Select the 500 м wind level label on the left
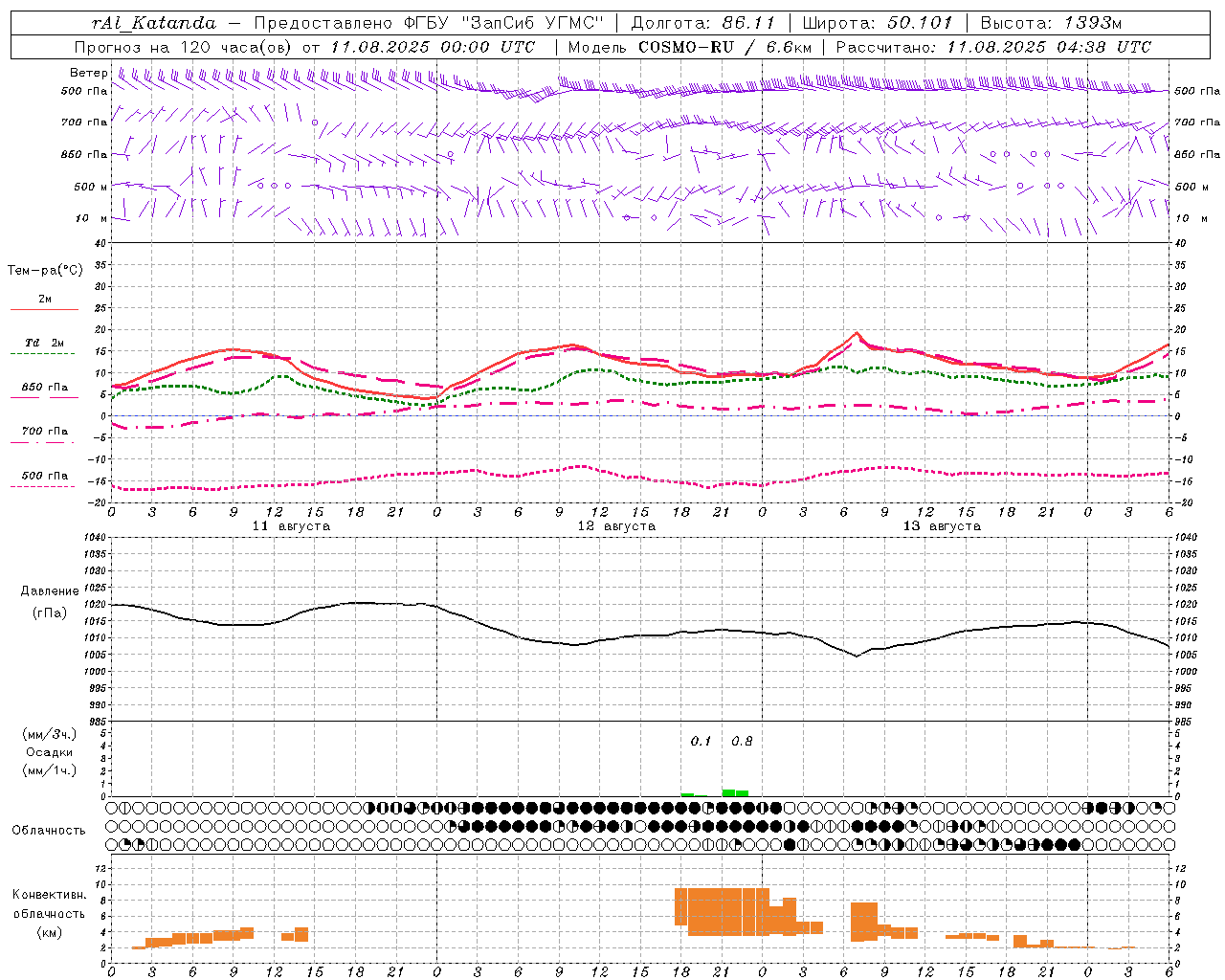The width and height of the screenshot is (1225, 980). pos(91,187)
